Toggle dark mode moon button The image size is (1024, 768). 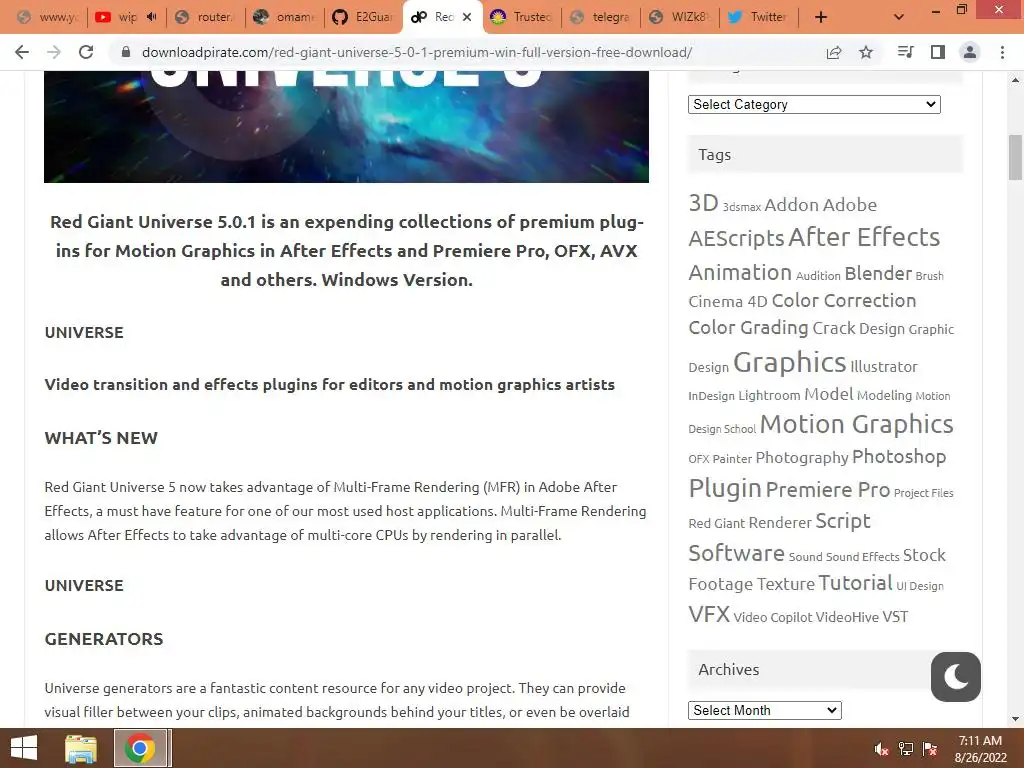[955, 677]
